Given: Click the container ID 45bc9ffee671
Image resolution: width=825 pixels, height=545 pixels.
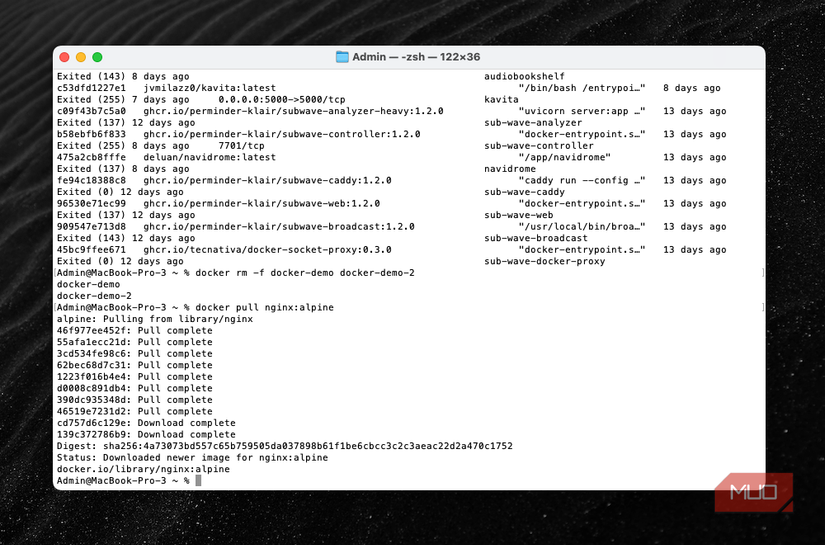Looking at the screenshot, I should pyautogui.click(x=92, y=250).
